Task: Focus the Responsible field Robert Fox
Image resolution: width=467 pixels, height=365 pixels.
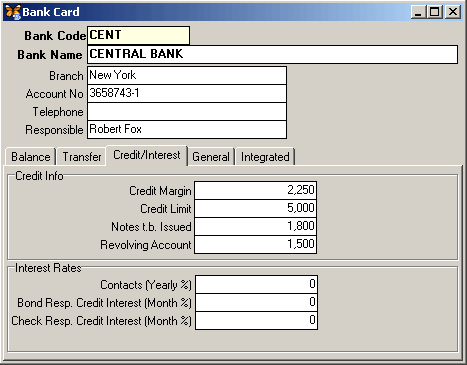Action: pos(187,129)
